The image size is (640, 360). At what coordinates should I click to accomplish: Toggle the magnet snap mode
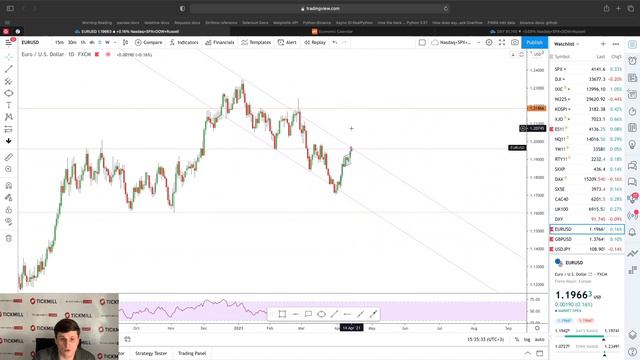9,186
